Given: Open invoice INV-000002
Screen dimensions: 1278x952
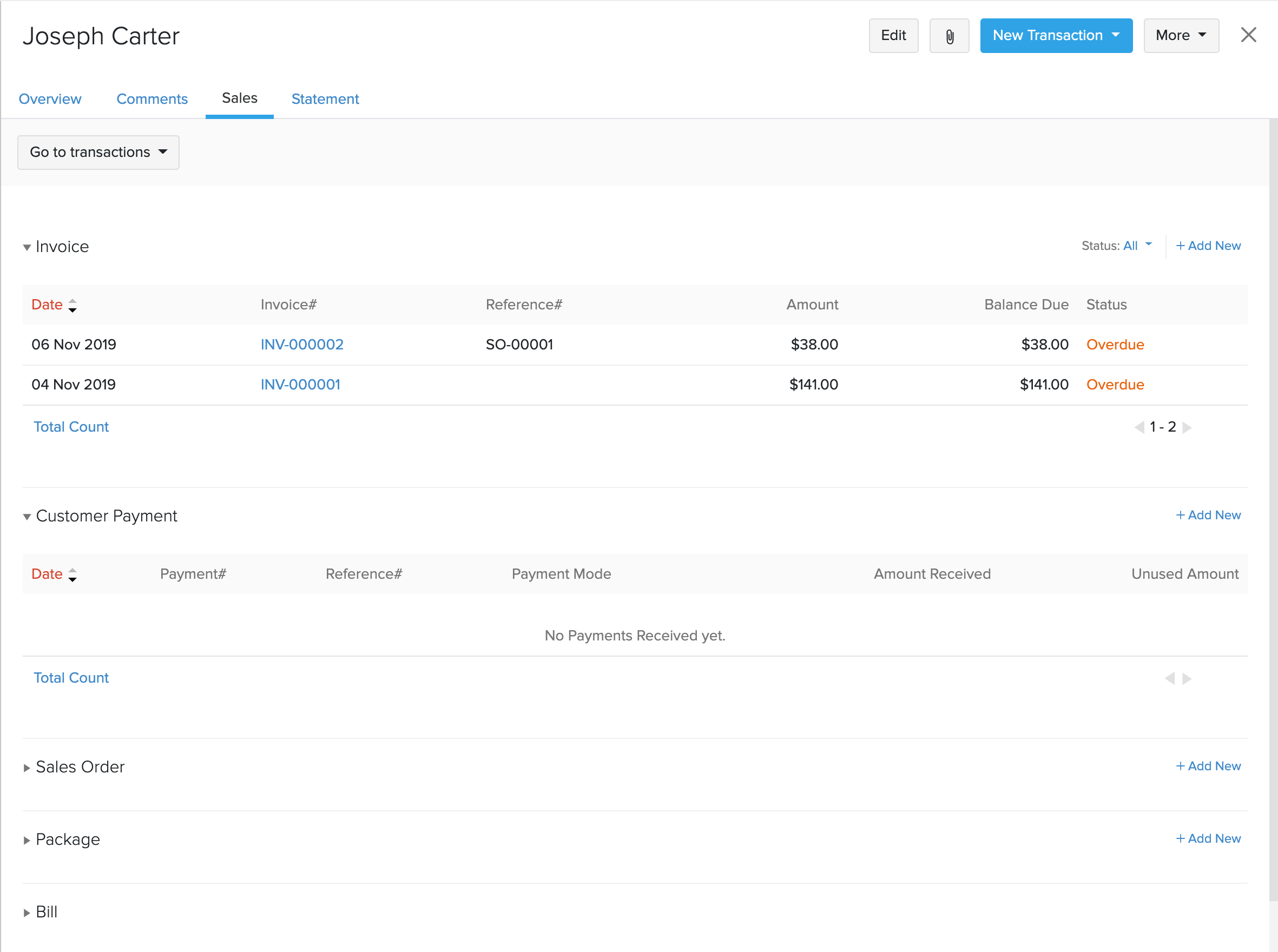Looking at the screenshot, I should pyautogui.click(x=301, y=345).
